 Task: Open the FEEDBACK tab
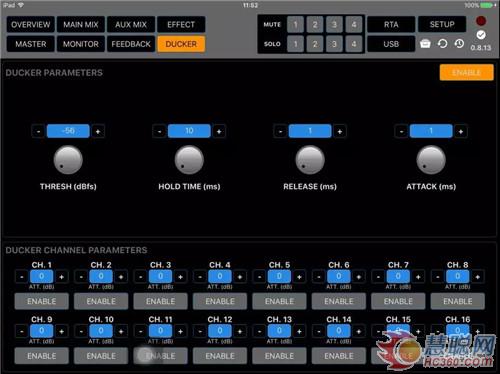click(131, 44)
